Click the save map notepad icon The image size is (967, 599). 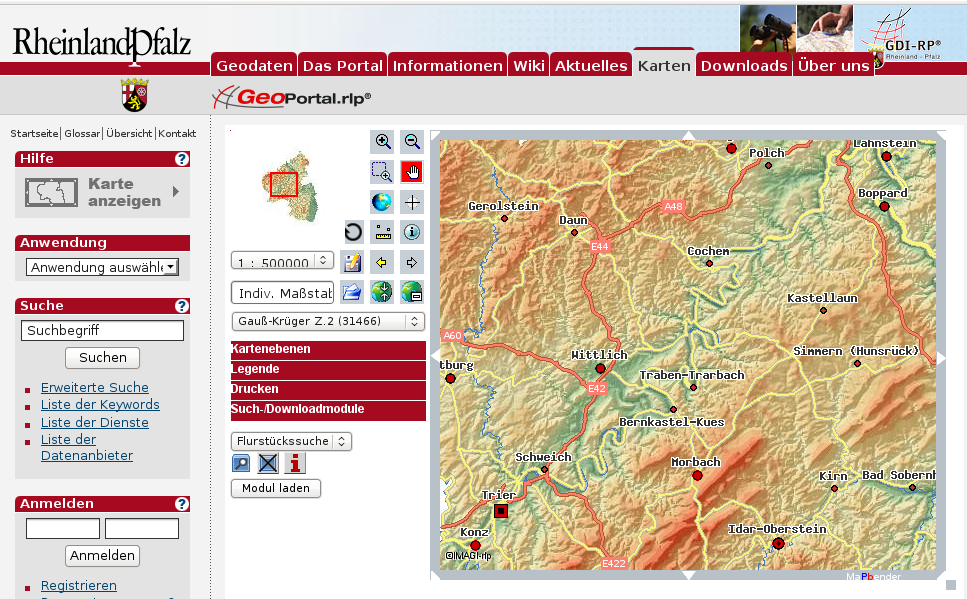(352, 262)
